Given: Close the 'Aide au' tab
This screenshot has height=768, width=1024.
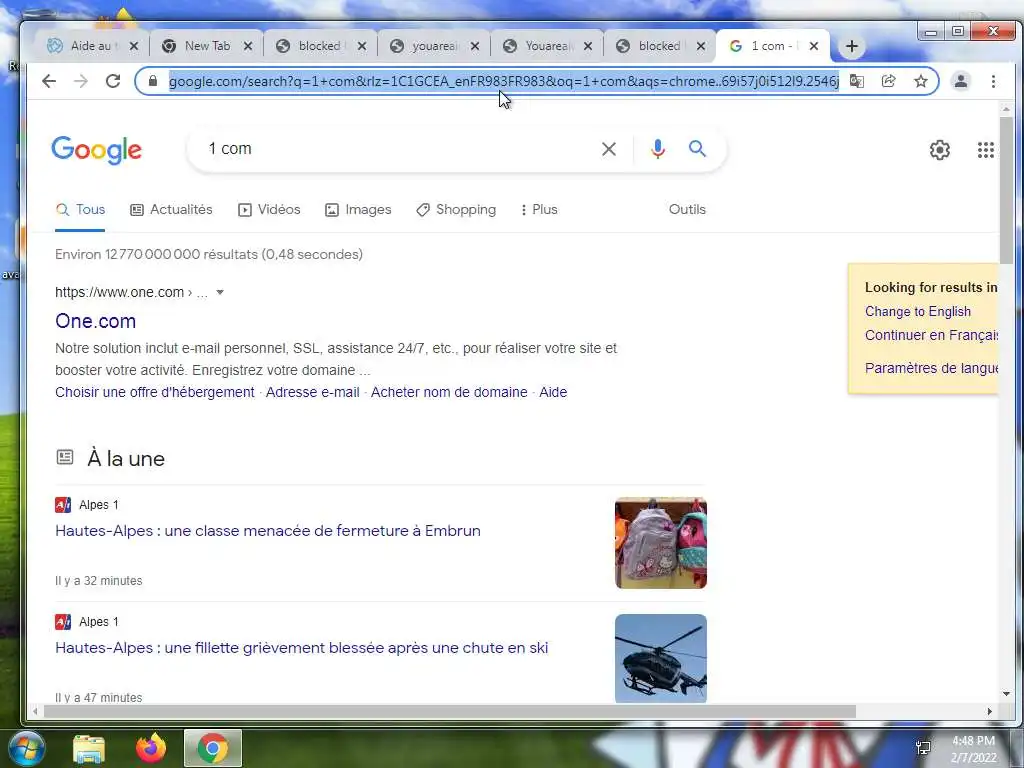Looking at the screenshot, I should coord(134,46).
